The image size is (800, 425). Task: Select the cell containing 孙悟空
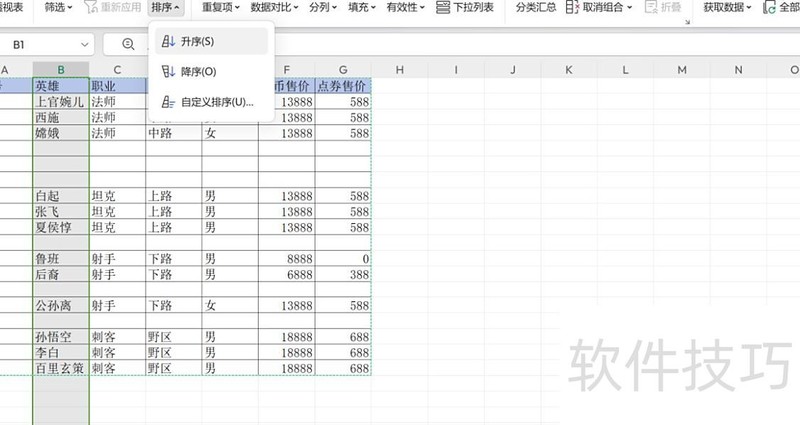pyautogui.click(x=61, y=337)
